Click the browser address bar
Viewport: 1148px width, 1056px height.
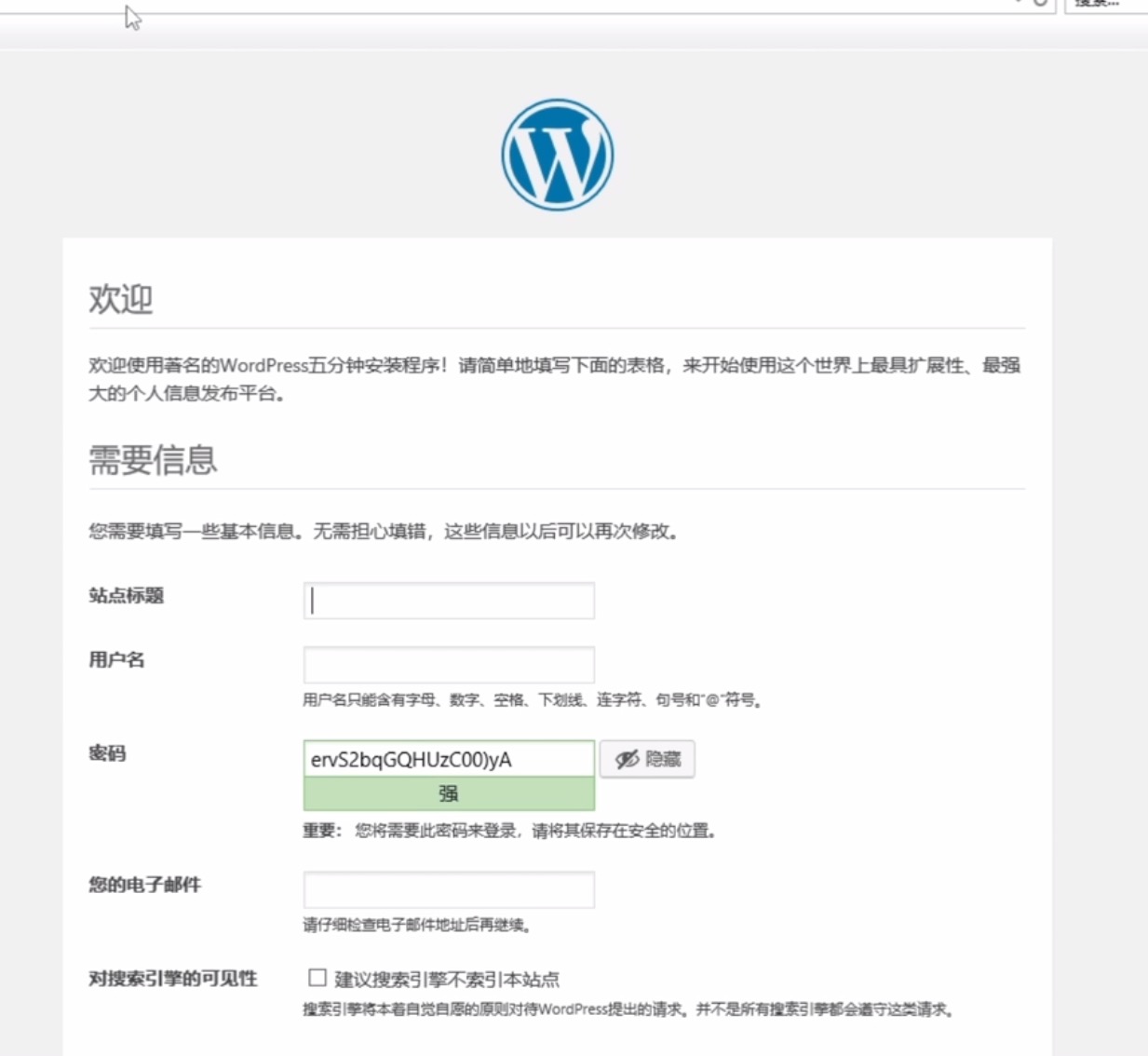click(x=559, y=4)
